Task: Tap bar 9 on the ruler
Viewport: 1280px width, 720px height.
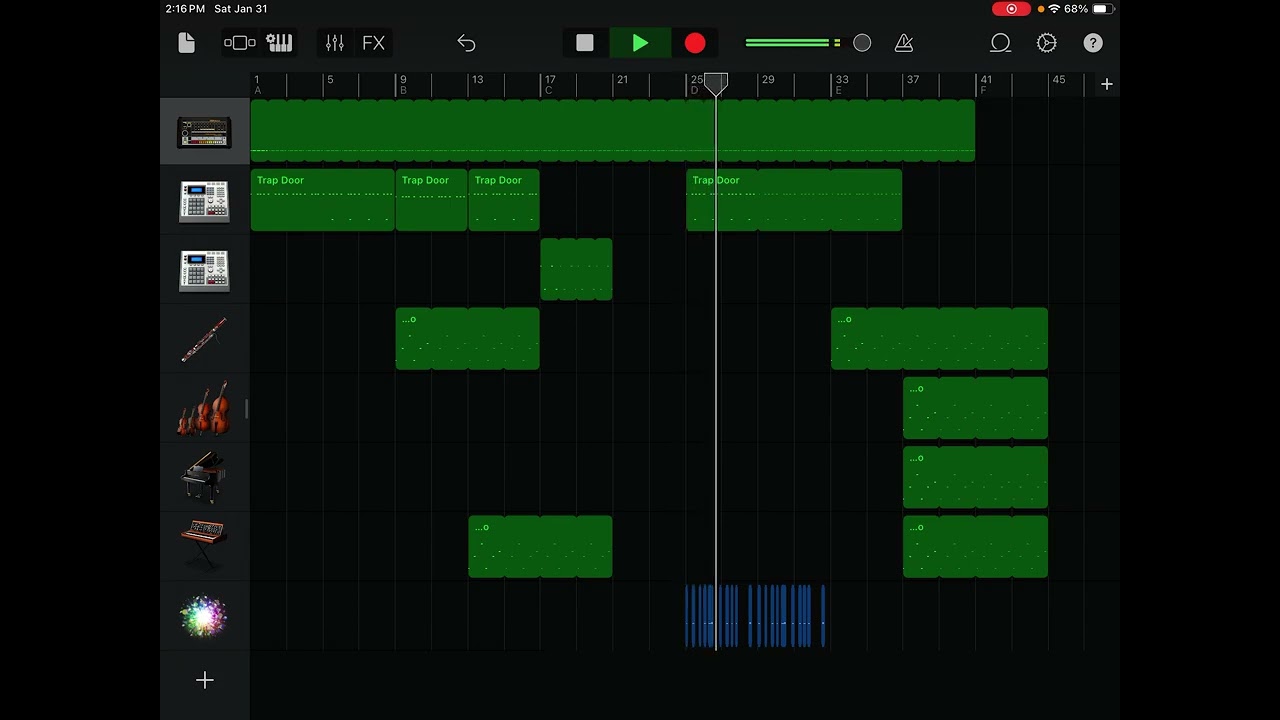Action: (402, 79)
